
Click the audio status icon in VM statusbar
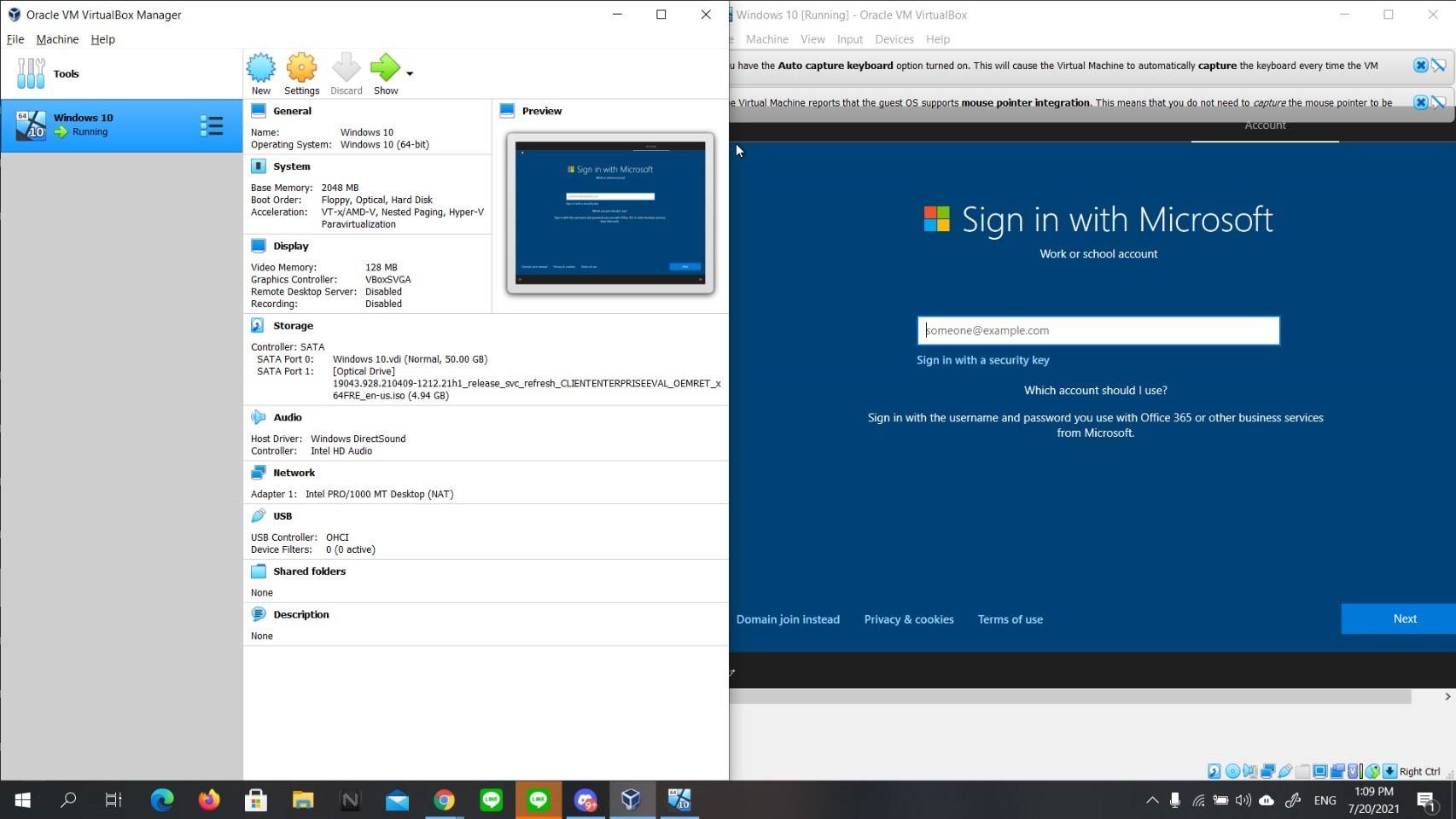(x=1250, y=771)
